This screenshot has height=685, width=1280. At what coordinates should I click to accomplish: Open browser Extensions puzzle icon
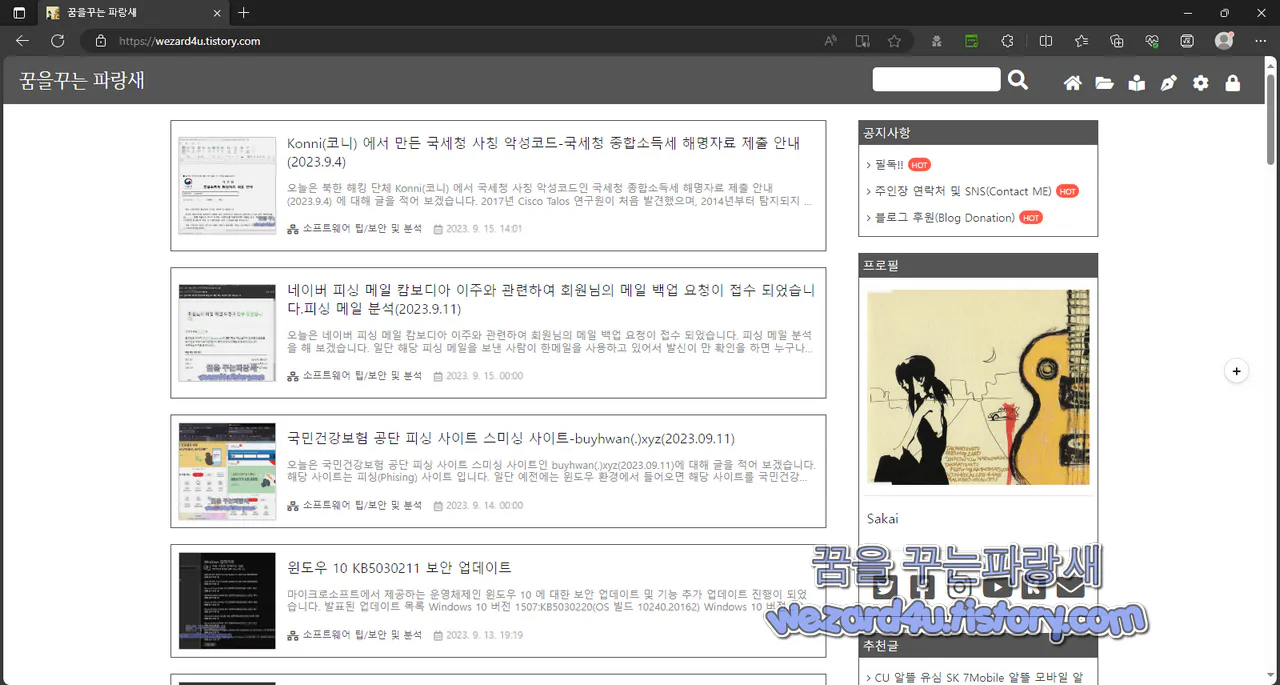[x=1008, y=41]
